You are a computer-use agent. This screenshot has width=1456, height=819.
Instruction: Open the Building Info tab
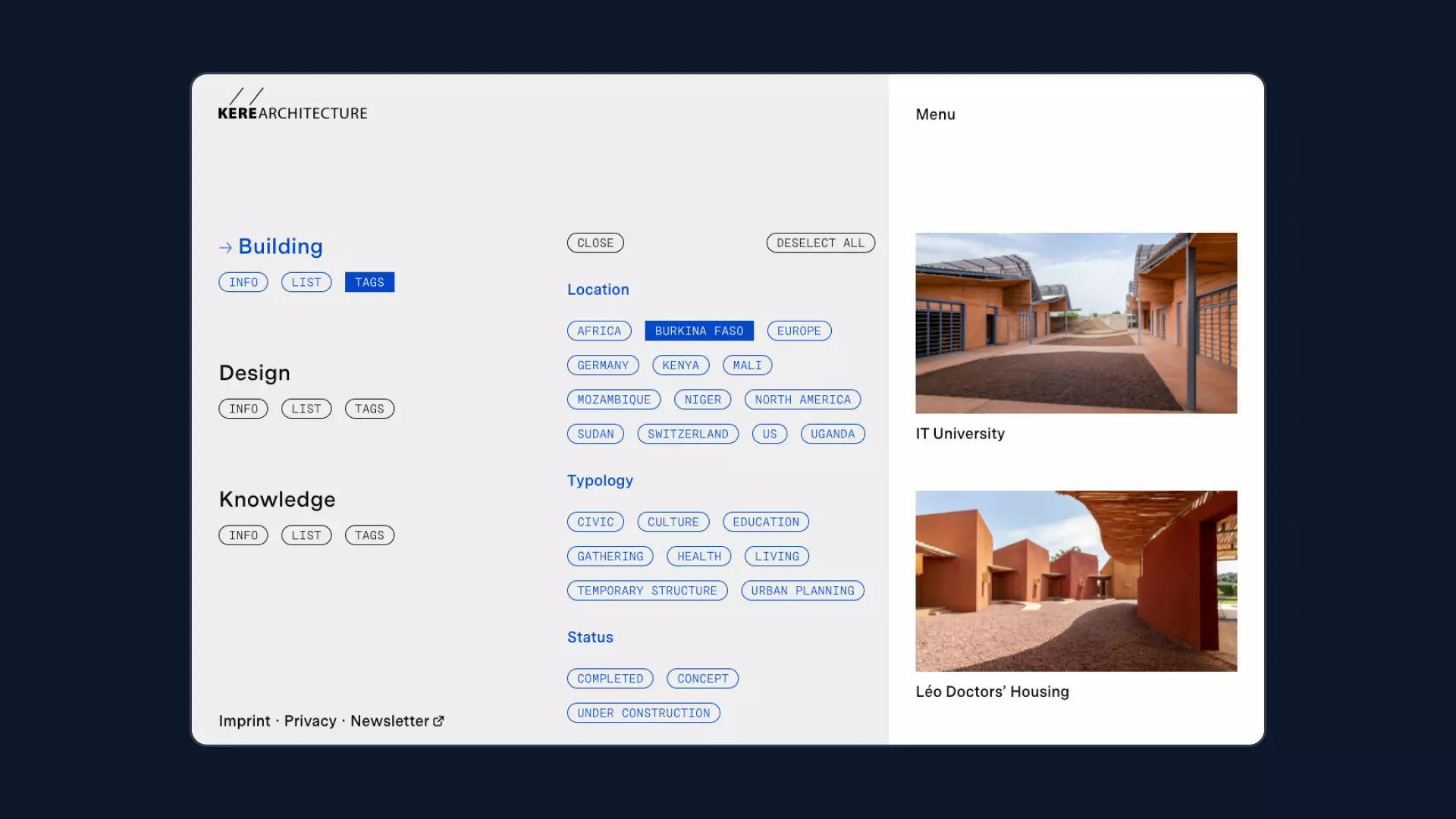click(243, 282)
